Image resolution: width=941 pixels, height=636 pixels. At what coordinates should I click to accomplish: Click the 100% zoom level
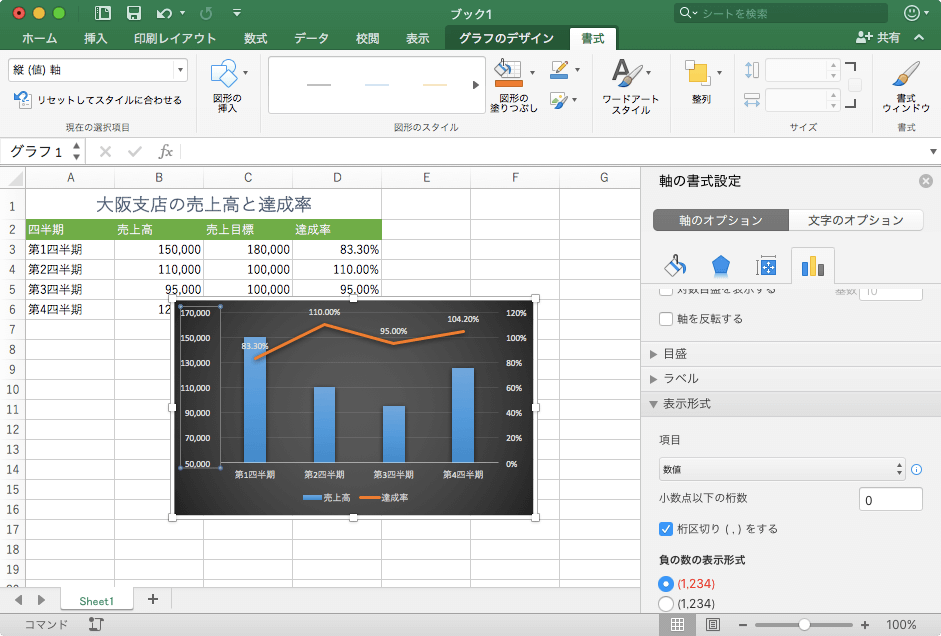pos(901,625)
